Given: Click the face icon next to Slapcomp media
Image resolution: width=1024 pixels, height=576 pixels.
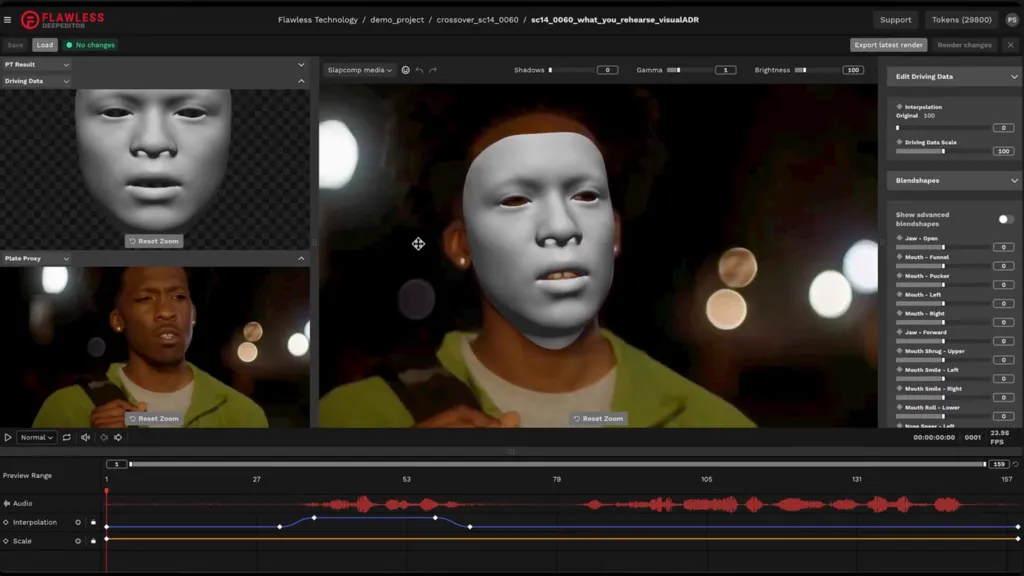Looking at the screenshot, I should [405, 70].
